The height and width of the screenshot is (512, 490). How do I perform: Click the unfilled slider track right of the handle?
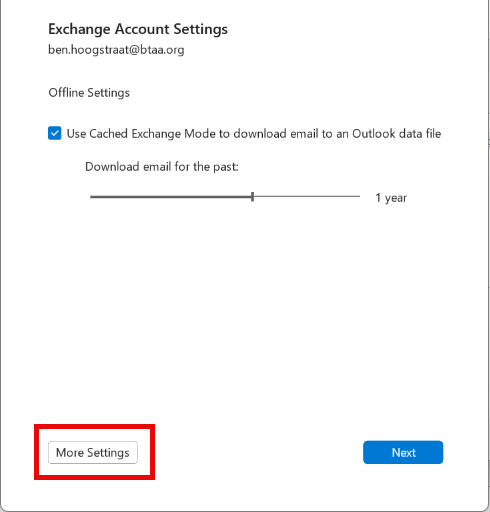pos(307,197)
